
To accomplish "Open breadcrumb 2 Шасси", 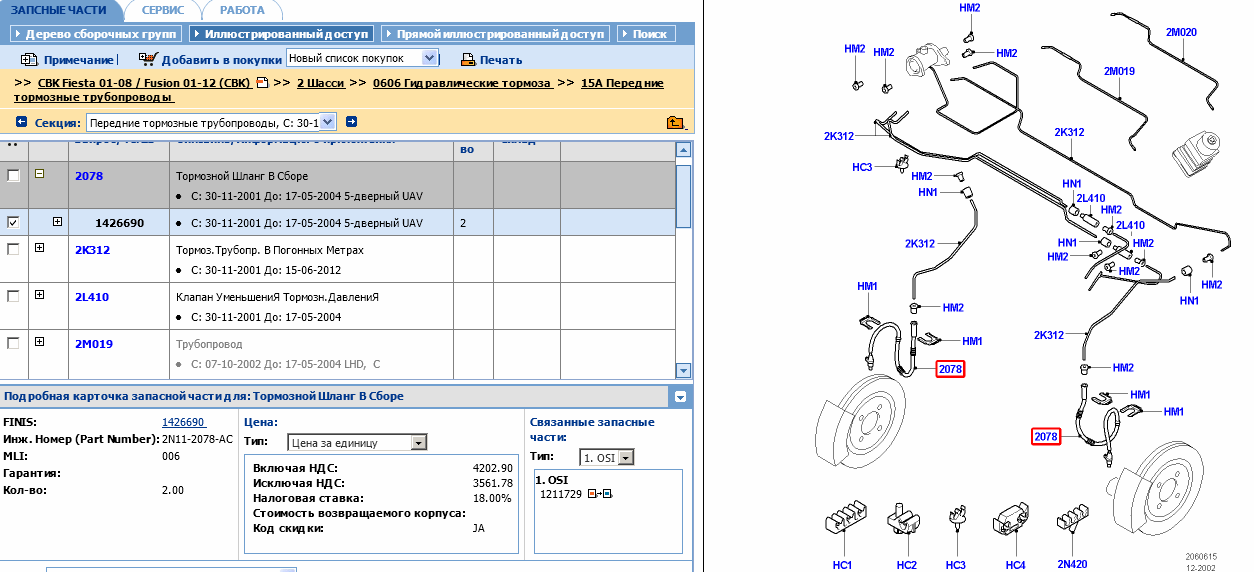I will pyautogui.click(x=321, y=83).
